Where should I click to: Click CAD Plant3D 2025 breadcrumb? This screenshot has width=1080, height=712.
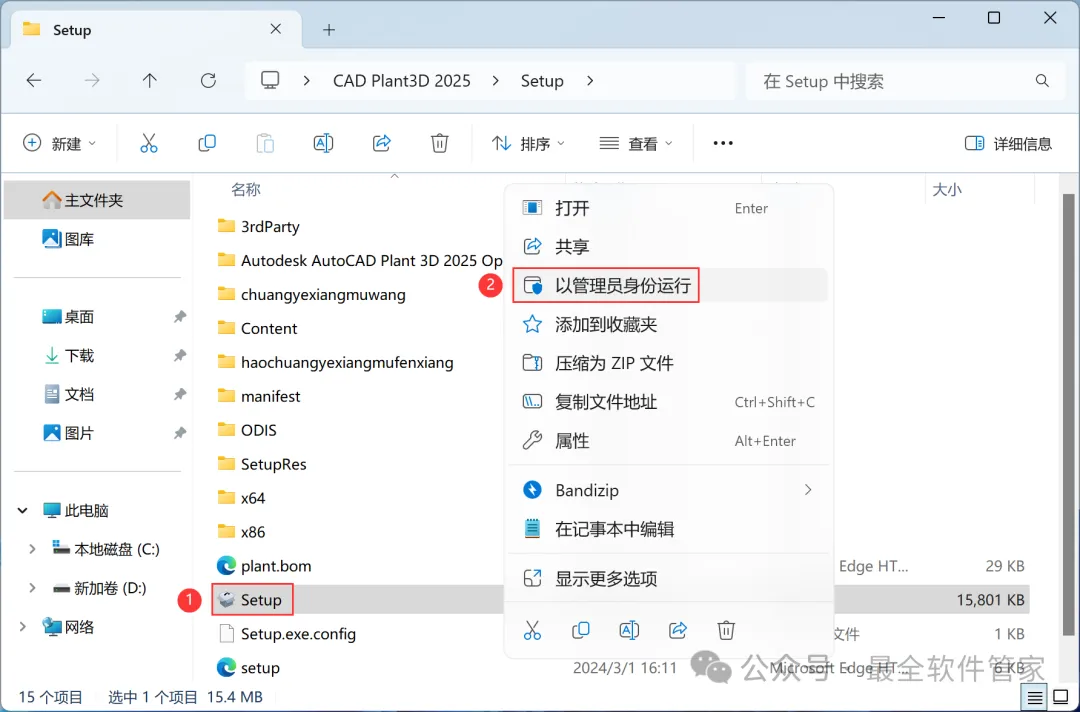(402, 81)
